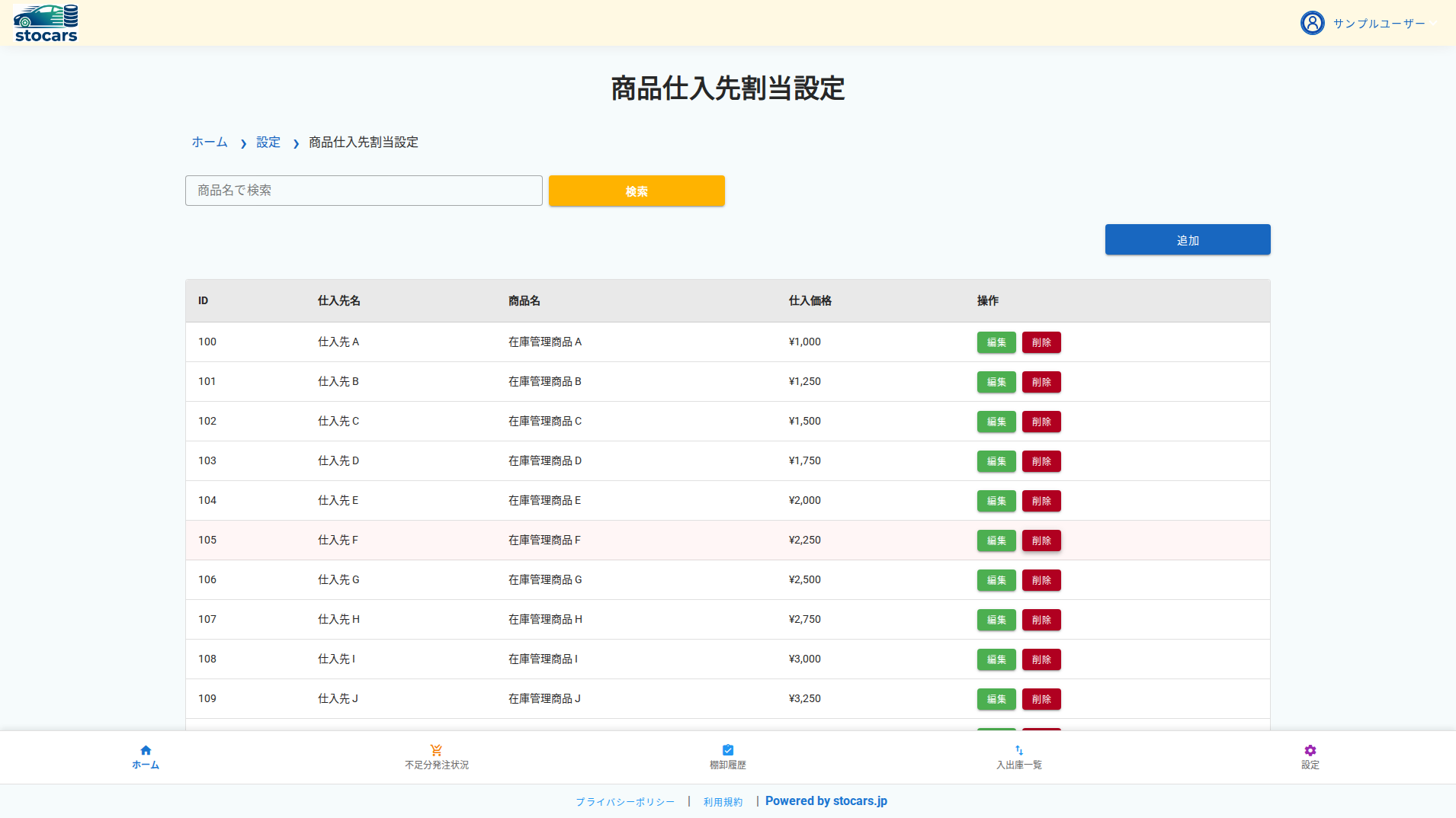Click ホーム breadcrumb link
The height and width of the screenshot is (818, 1456).
coord(210,143)
